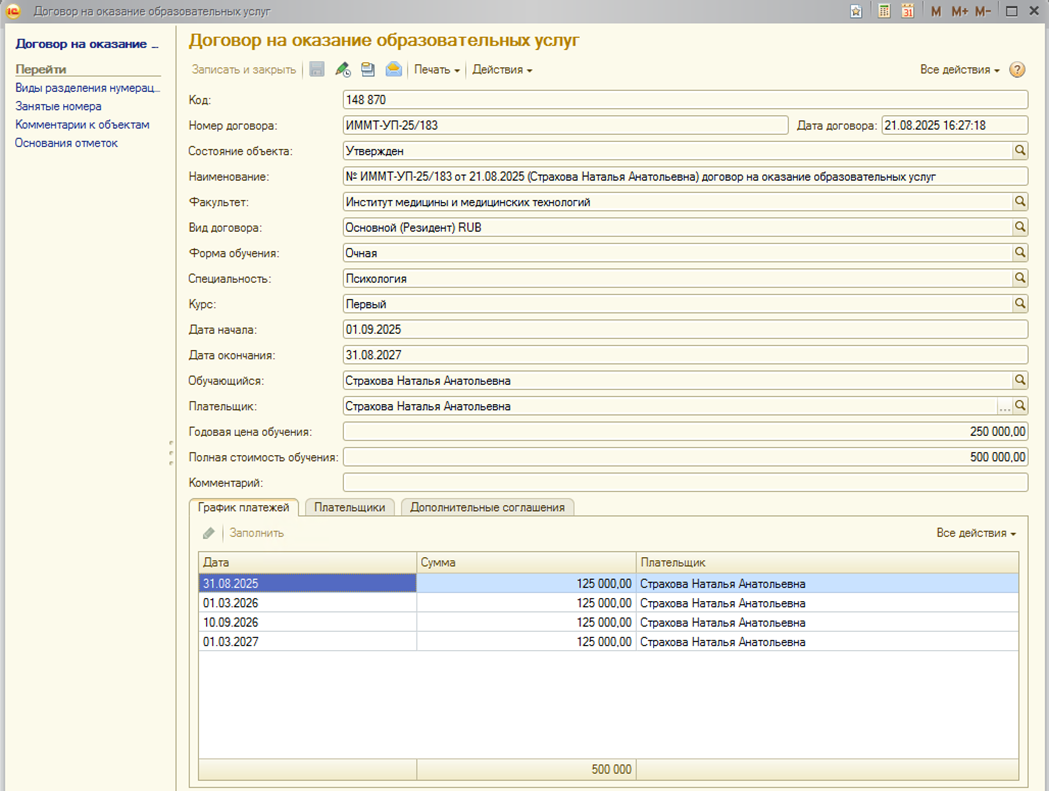Screen dimensions: 1049x791
Task: Select the 01.03.2026 payment row
Action: point(307,603)
